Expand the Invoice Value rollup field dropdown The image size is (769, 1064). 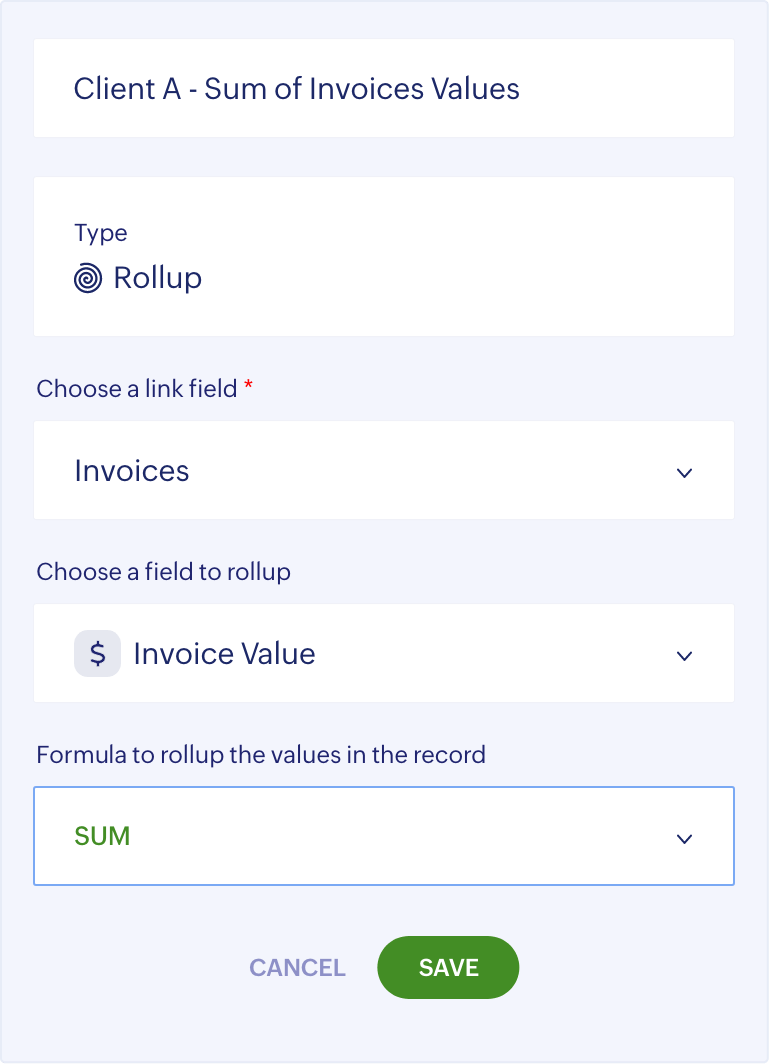pos(384,653)
